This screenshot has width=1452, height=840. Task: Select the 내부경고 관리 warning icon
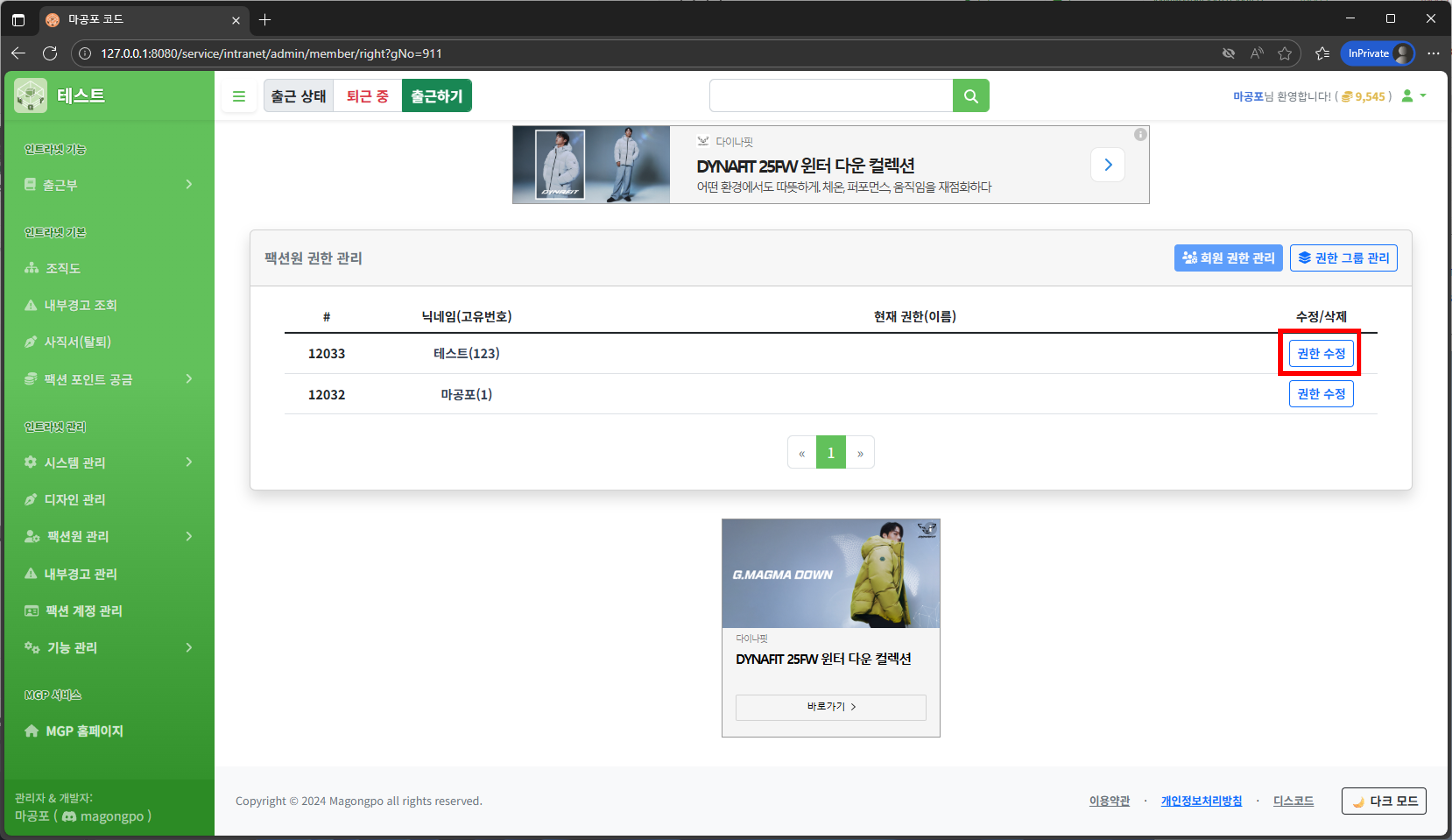[x=31, y=573]
